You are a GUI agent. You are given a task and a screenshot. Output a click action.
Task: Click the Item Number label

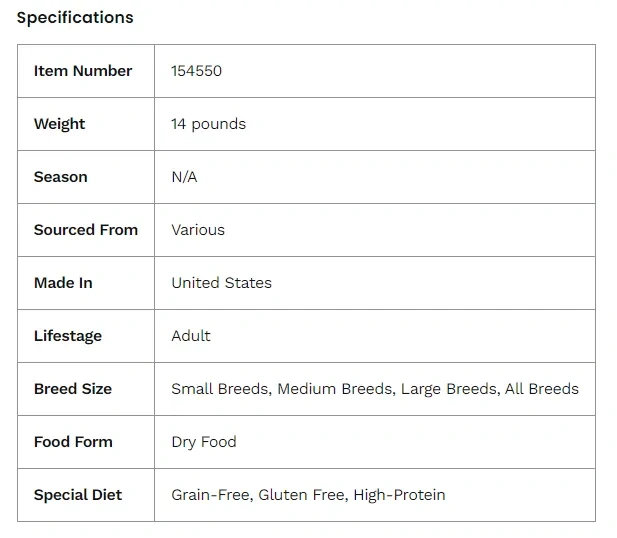pos(83,71)
